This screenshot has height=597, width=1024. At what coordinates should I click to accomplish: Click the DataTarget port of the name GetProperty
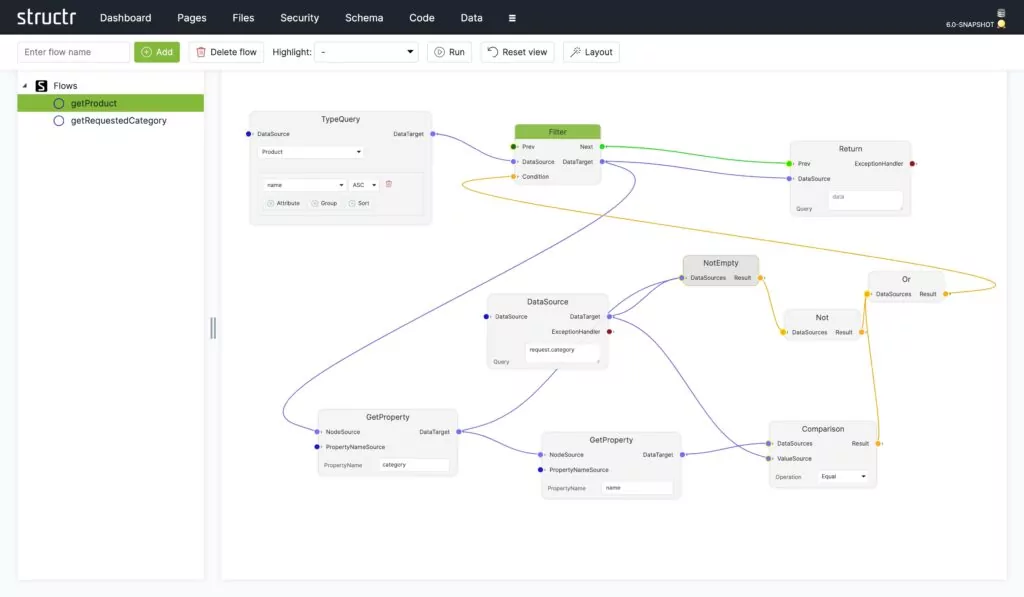(x=682, y=455)
